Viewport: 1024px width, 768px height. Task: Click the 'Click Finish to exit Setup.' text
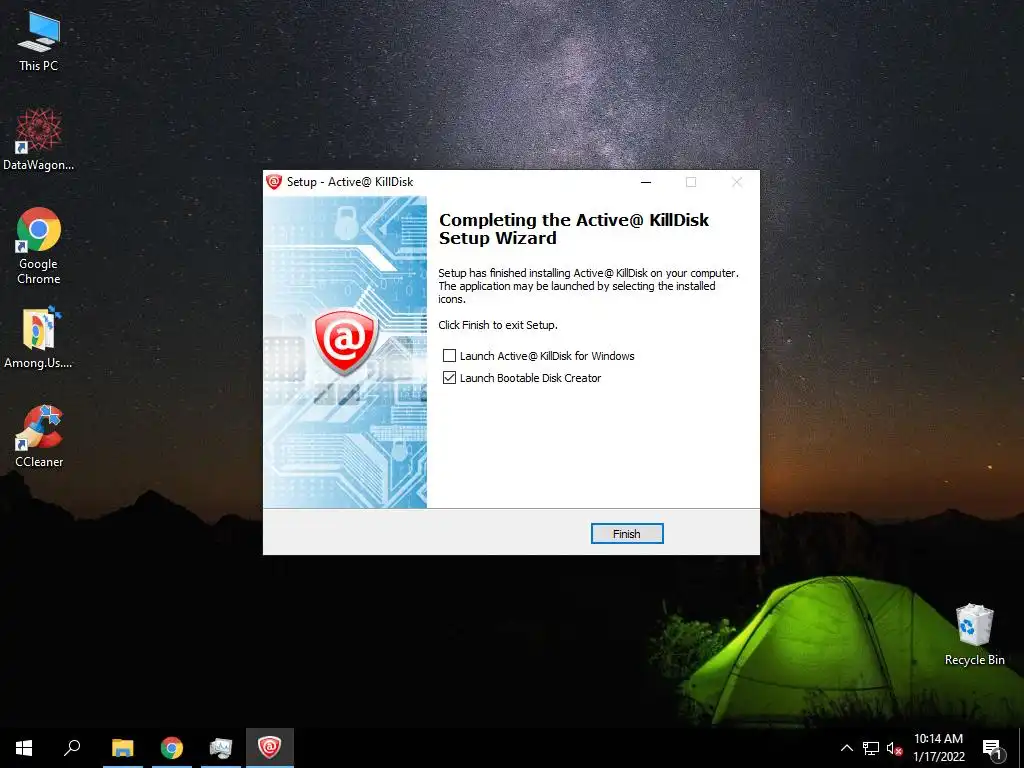tap(498, 325)
